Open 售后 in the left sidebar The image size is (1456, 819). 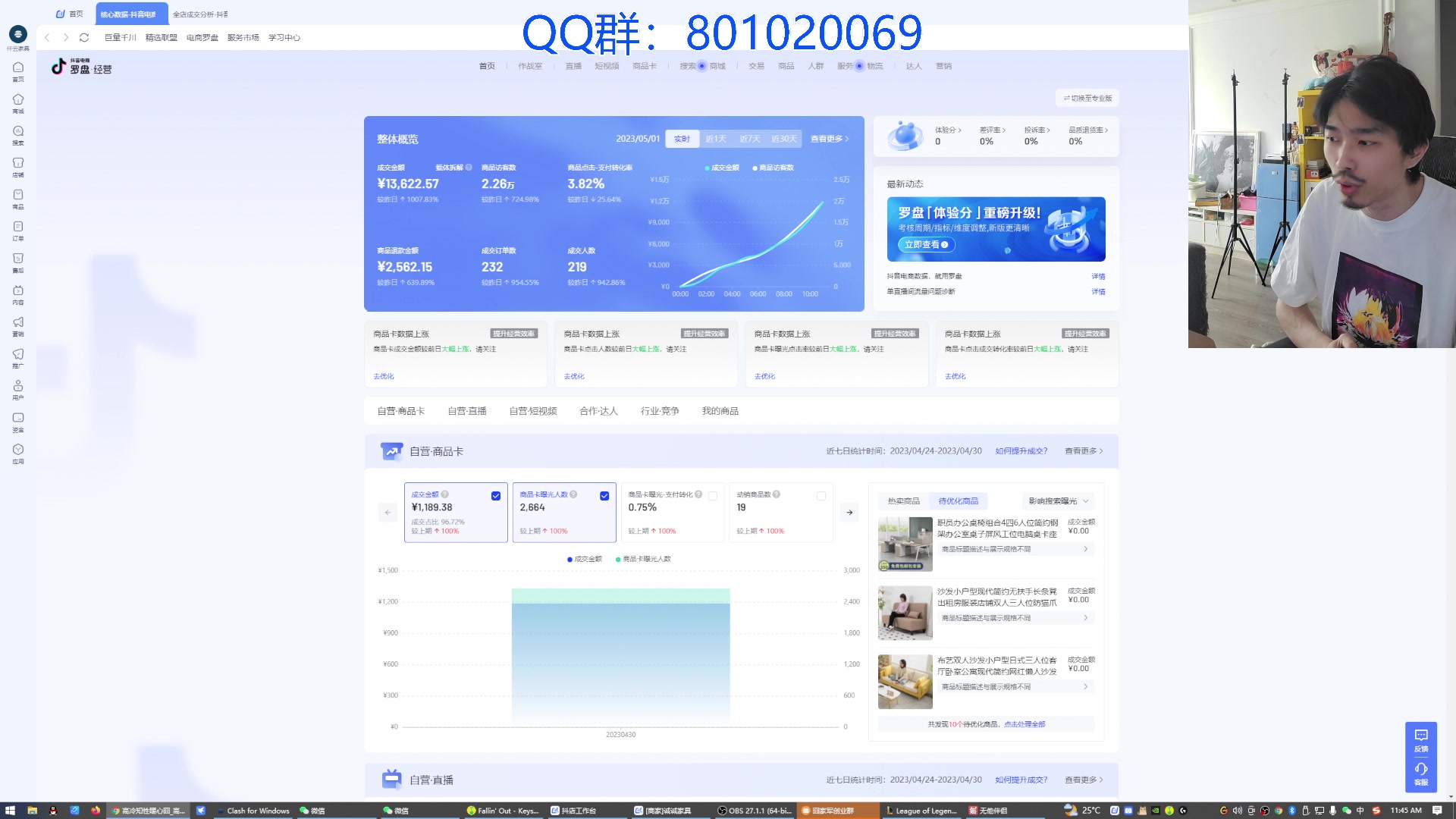pos(18,263)
